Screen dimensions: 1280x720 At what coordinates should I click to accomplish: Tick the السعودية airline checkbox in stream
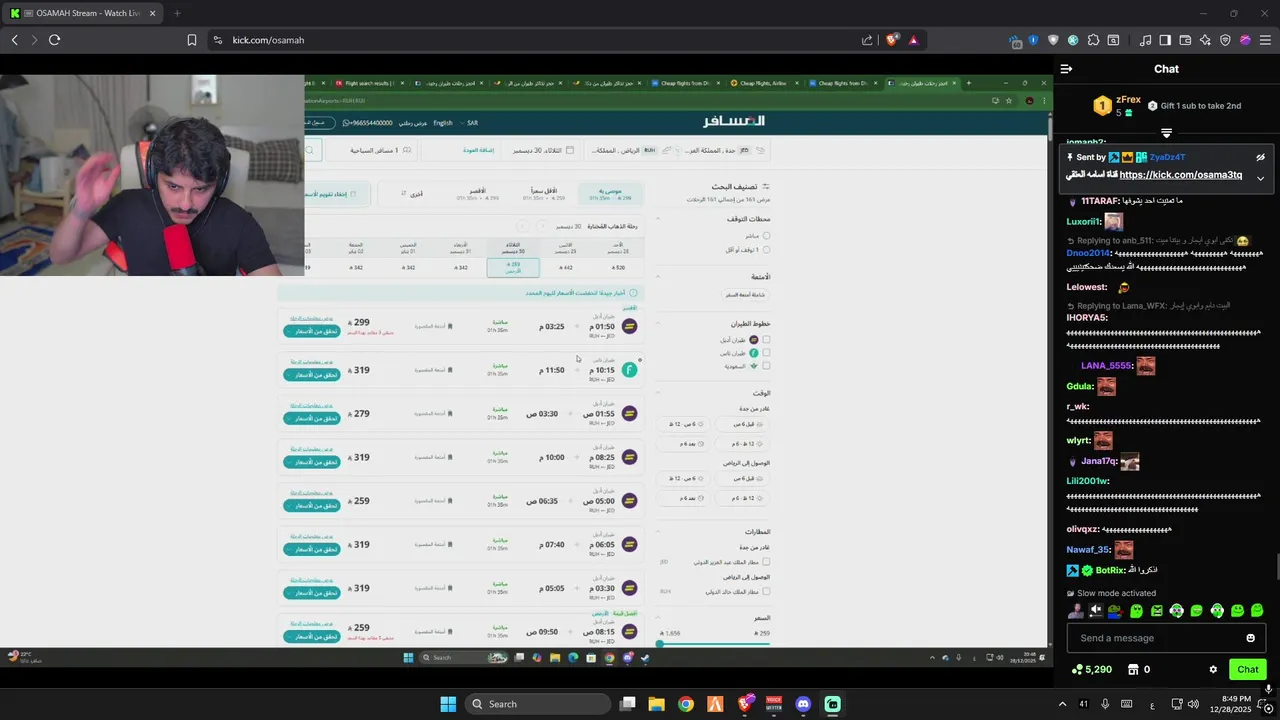coord(766,366)
